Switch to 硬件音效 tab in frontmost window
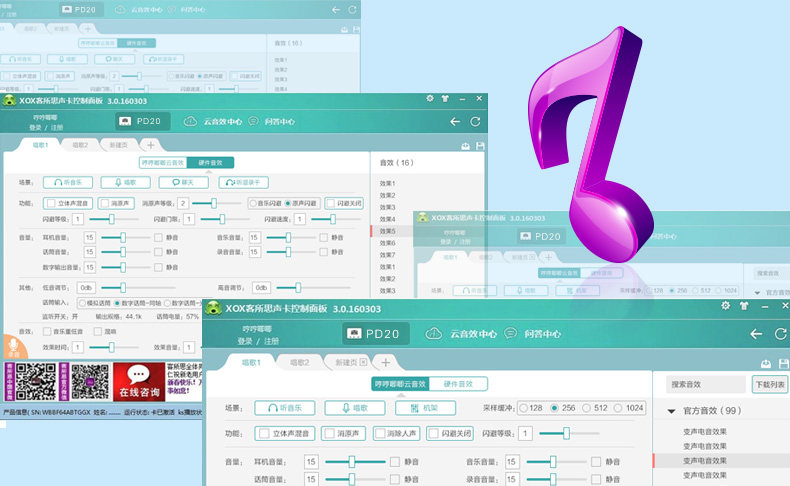The height and width of the screenshot is (486, 790). [x=458, y=384]
